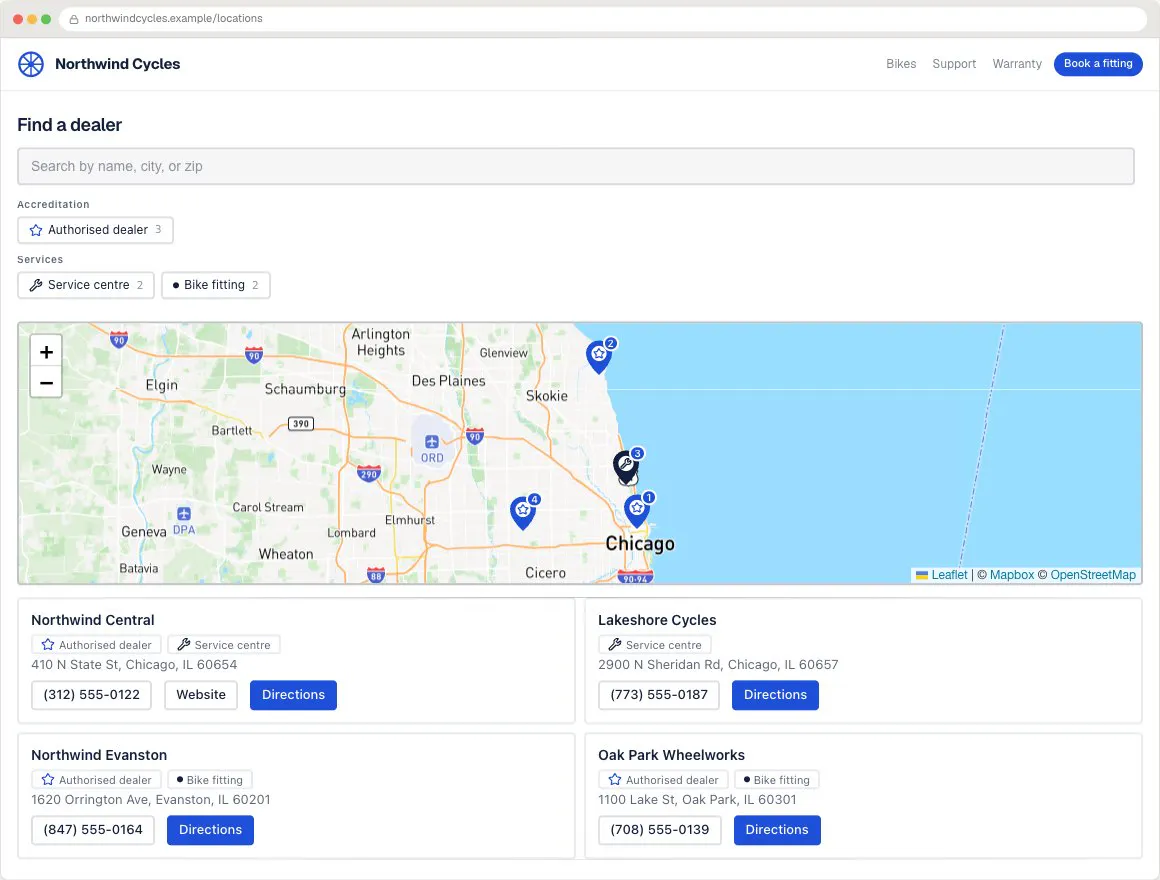Select map marker number 4 near Oak Park
Screen dimensions: 1160x880
coord(523,512)
